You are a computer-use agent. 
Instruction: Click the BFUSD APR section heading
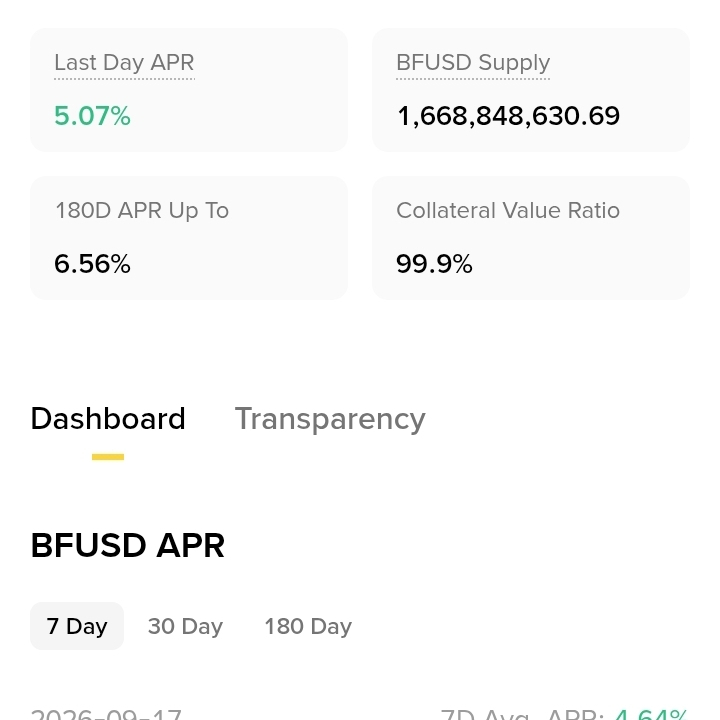tap(128, 546)
